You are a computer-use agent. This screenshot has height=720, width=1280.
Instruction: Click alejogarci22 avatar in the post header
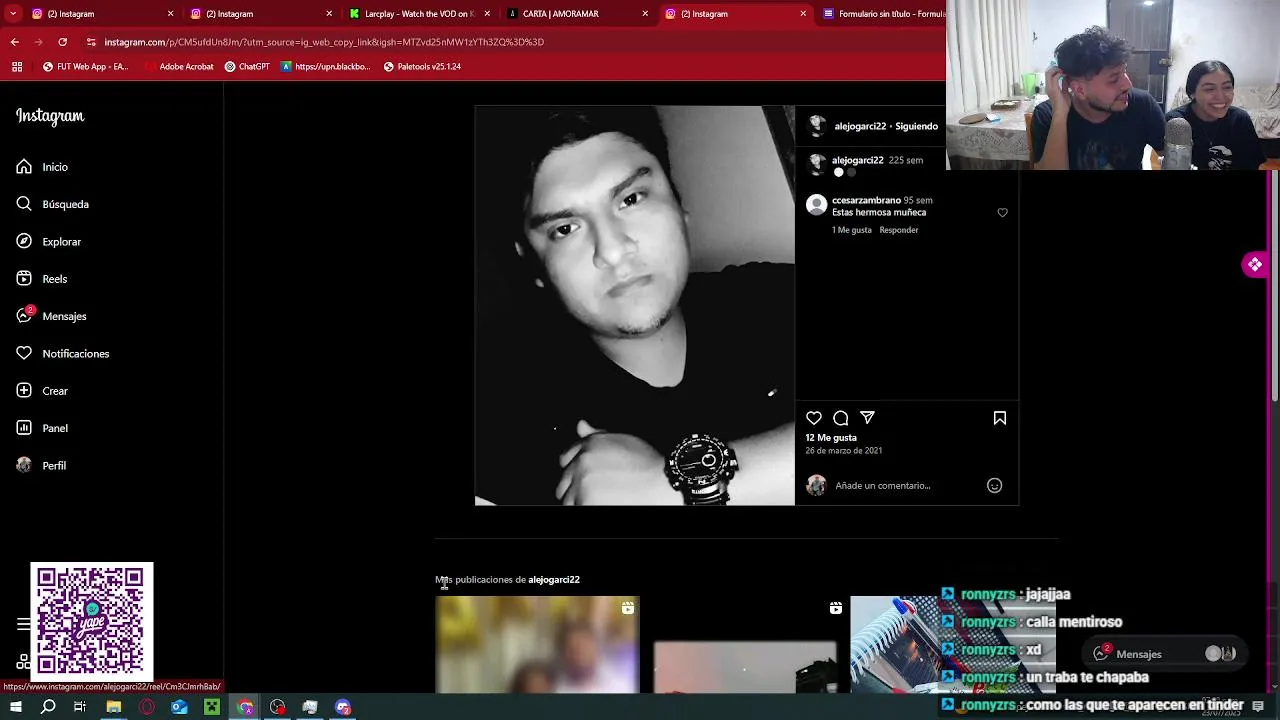point(817,126)
